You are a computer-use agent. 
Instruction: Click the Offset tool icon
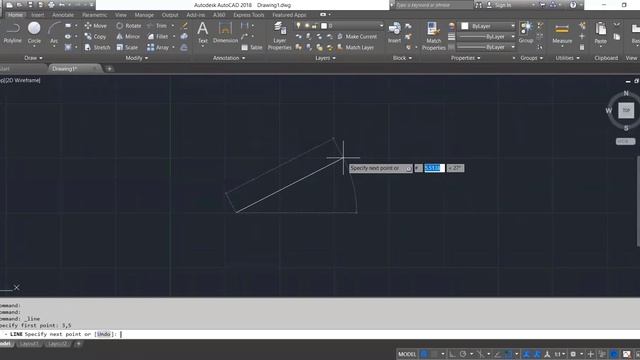click(x=184, y=47)
